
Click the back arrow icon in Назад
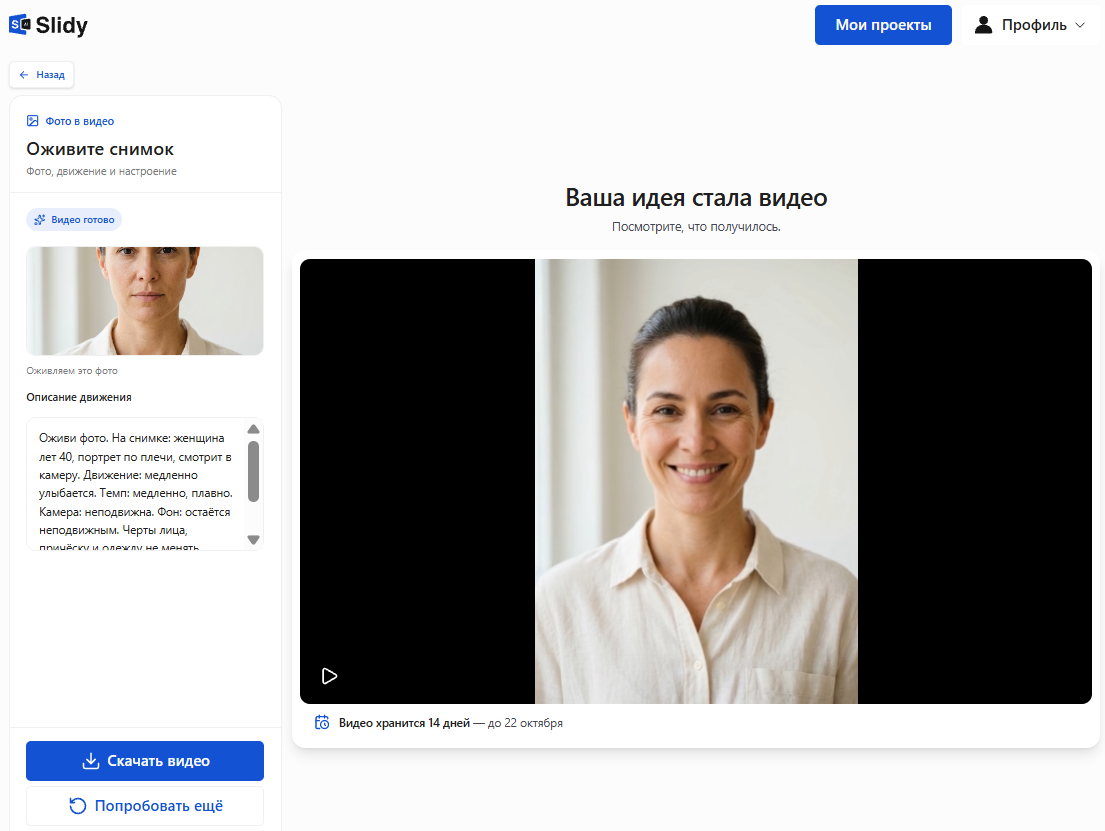tap(24, 75)
